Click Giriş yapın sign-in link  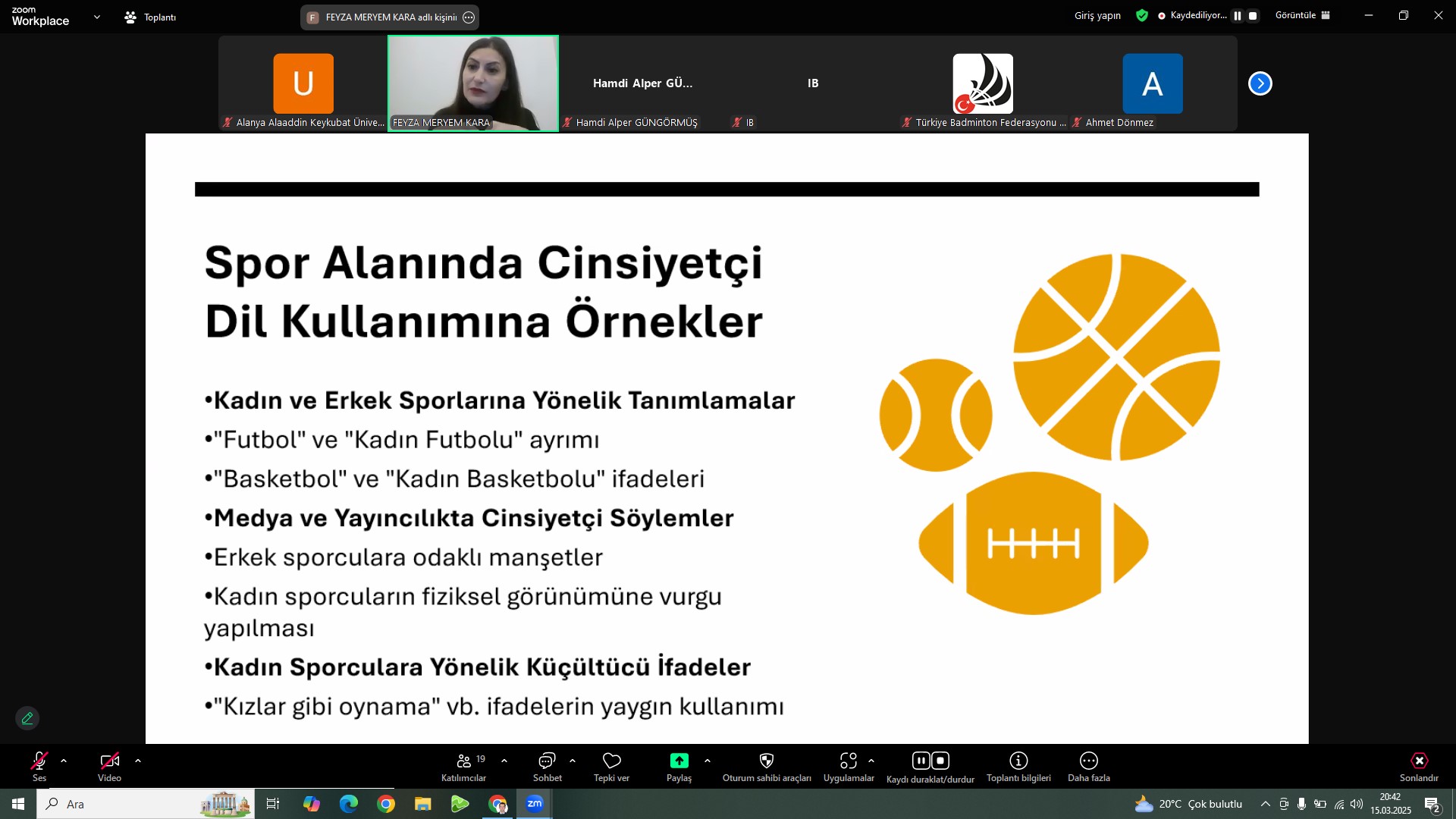[x=1097, y=15]
